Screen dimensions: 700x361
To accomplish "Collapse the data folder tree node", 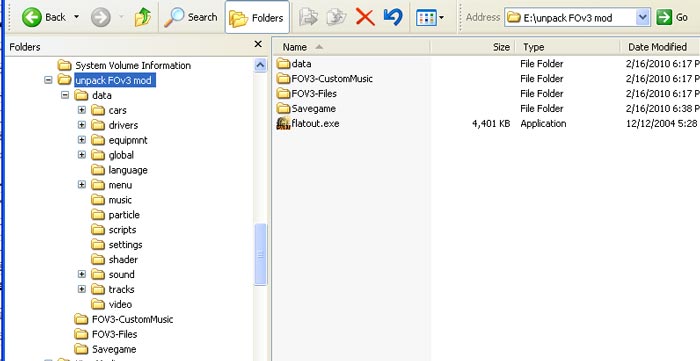I will point(65,95).
